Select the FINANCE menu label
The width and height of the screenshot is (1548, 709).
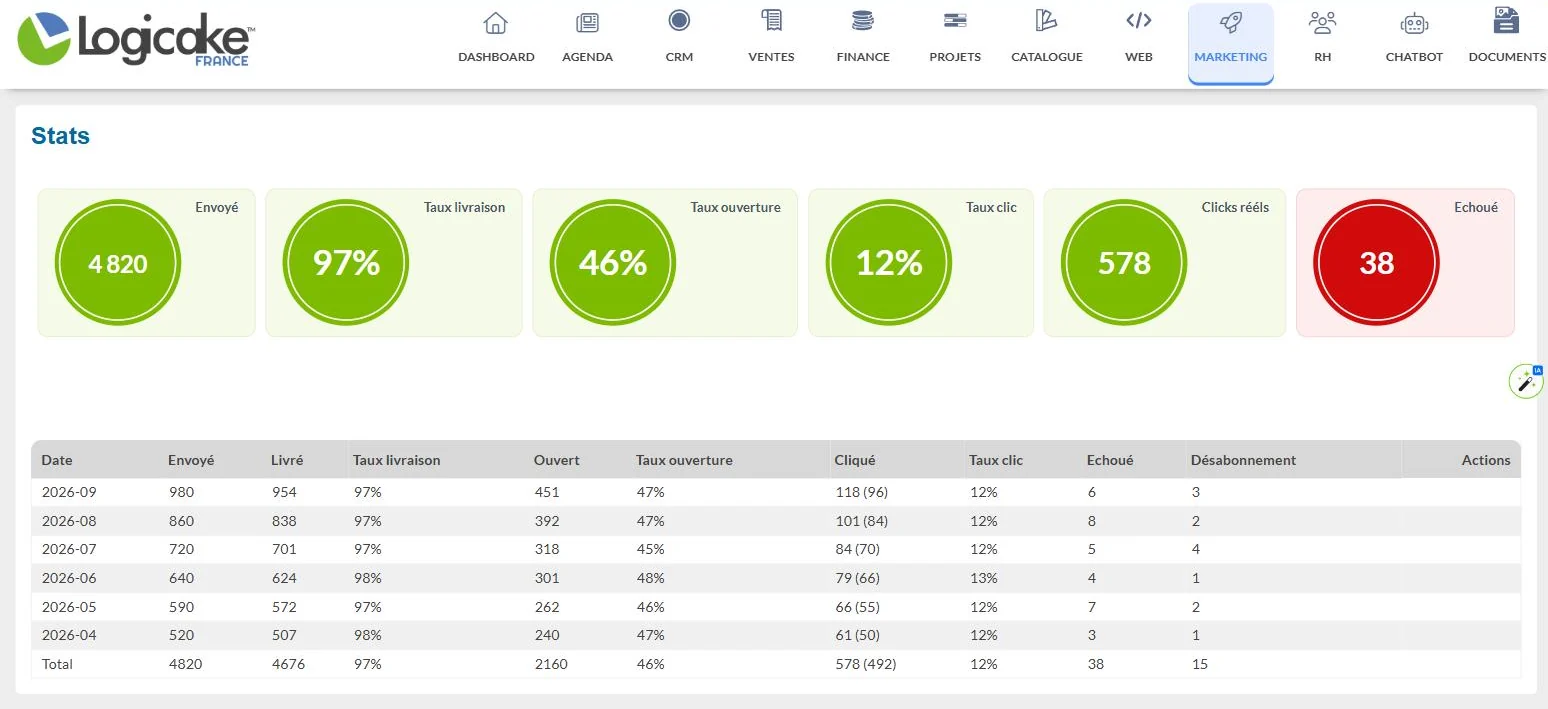pos(863,57)
